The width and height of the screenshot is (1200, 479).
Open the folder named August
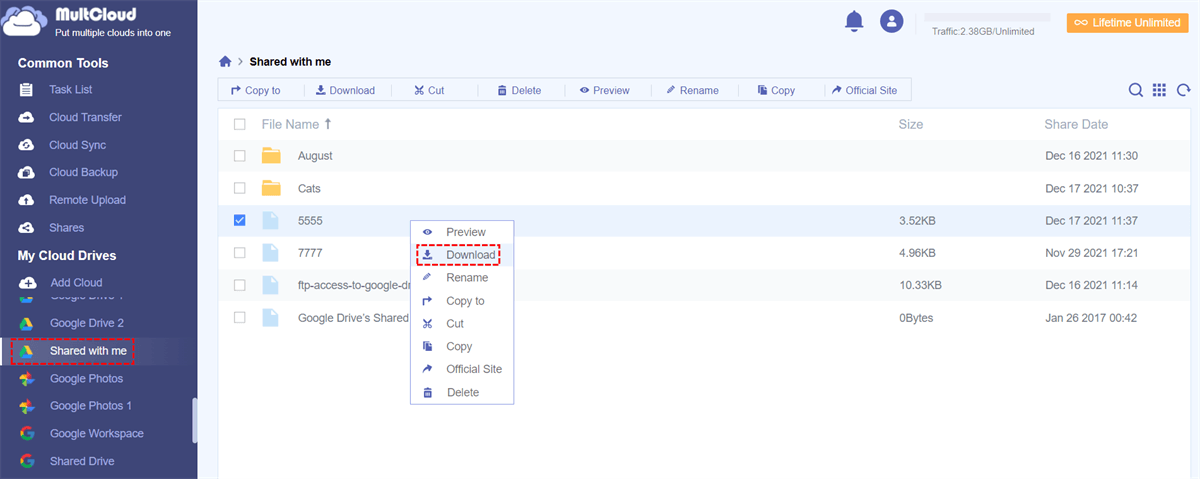[315, 156]
